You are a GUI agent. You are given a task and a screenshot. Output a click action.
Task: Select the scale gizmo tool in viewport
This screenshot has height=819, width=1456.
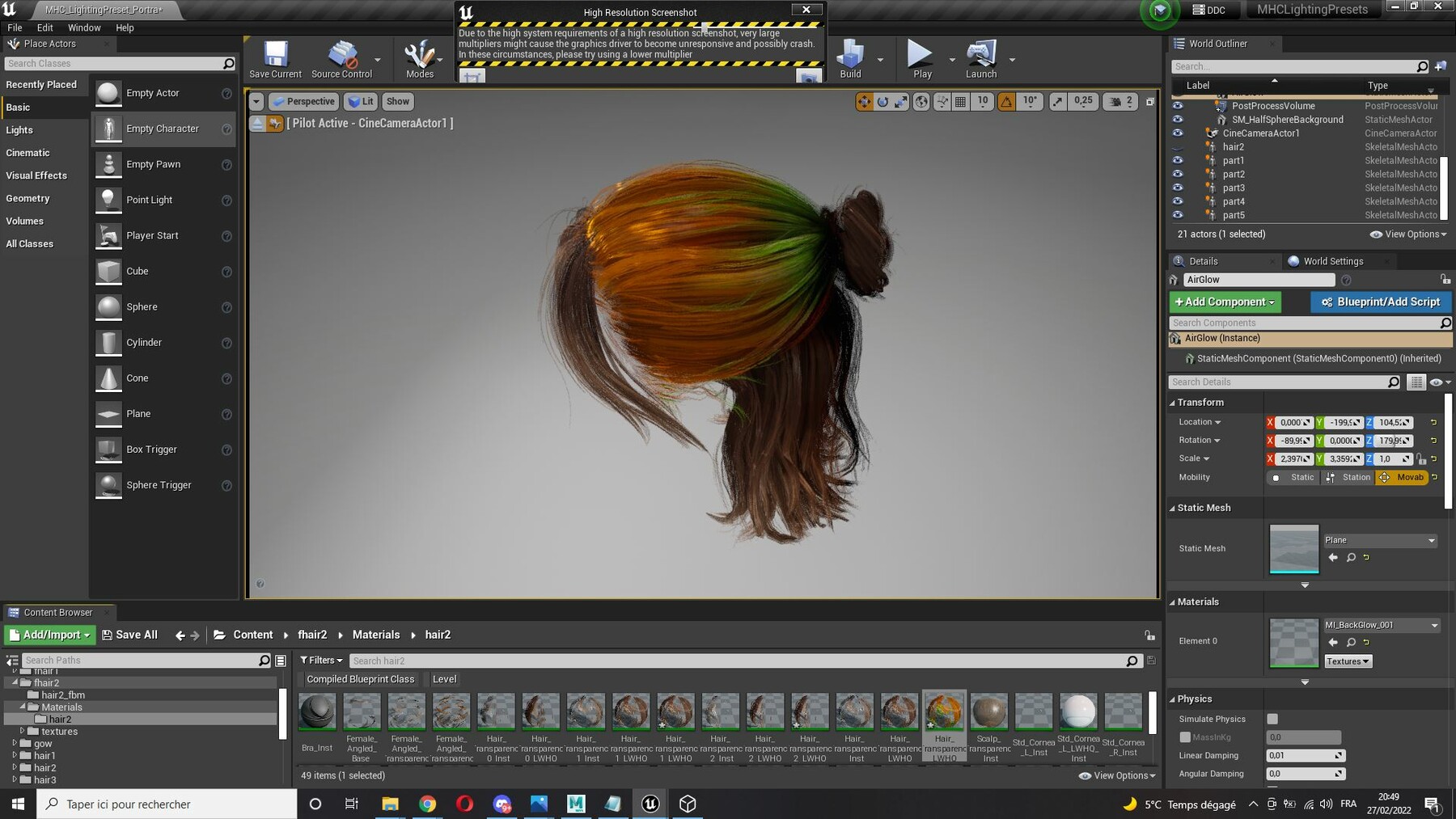pos(900,101)
